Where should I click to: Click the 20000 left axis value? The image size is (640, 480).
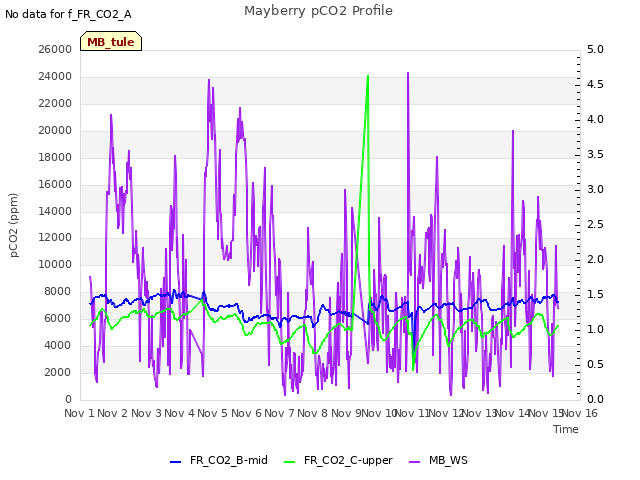tap(55, 130)
